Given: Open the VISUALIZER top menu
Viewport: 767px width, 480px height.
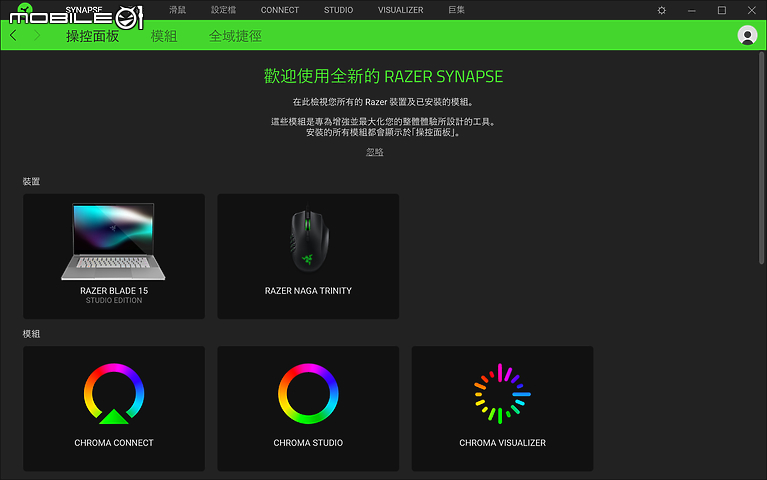Looking at the screenshot, I should pos(400,10).
